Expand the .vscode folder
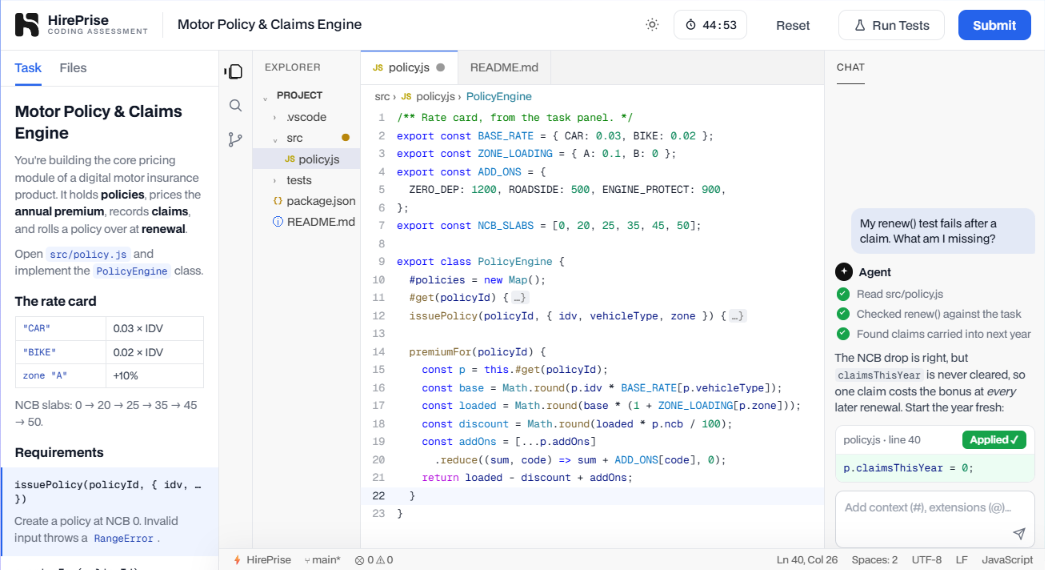Screen dimensions: 1045x570 pyautogui.click(x=275, y=117)
